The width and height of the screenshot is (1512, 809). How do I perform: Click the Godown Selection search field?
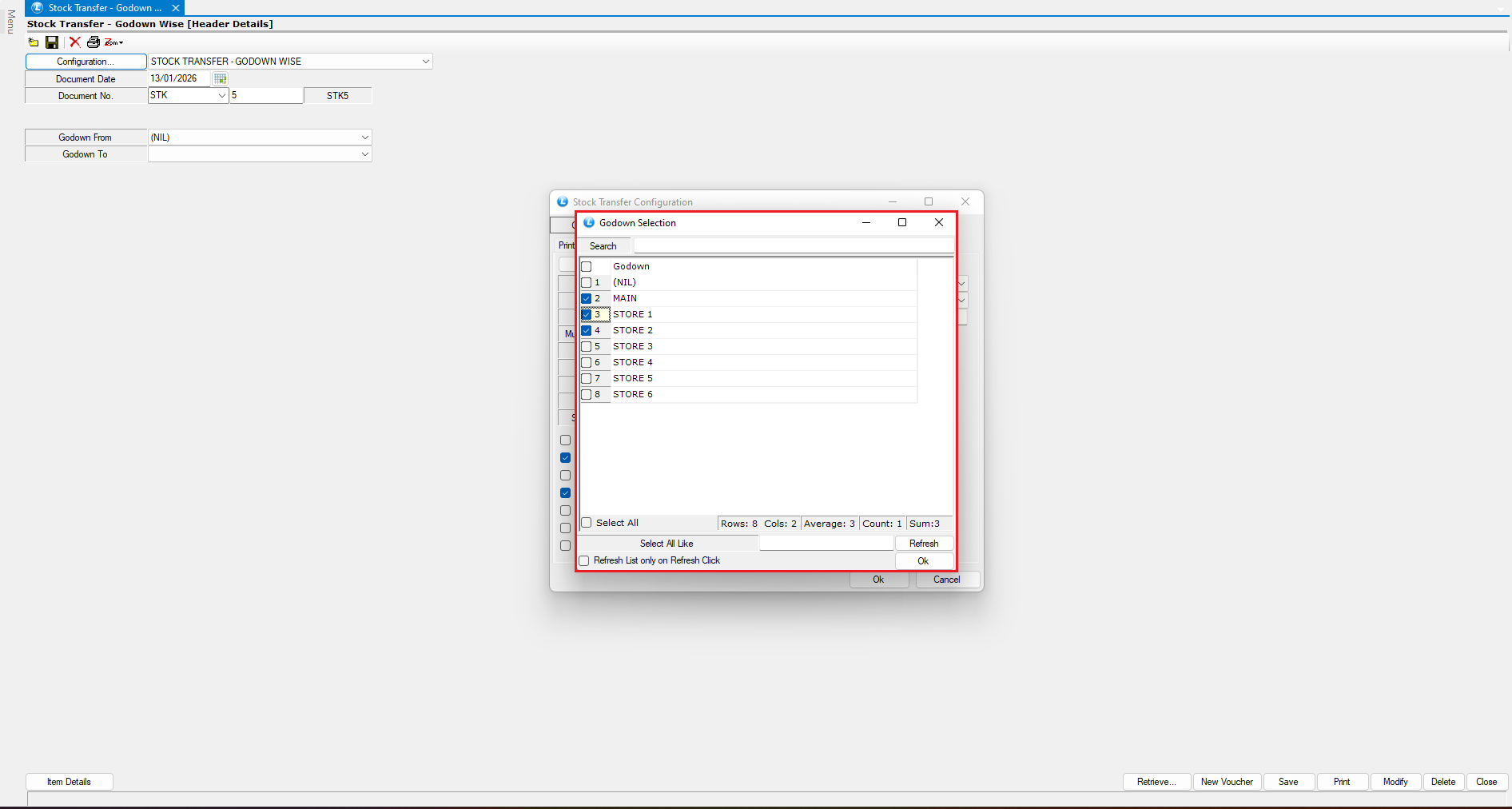793,246
